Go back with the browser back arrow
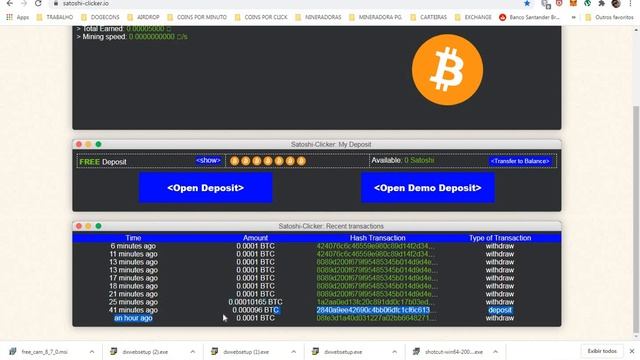 (x=10, y=3)
